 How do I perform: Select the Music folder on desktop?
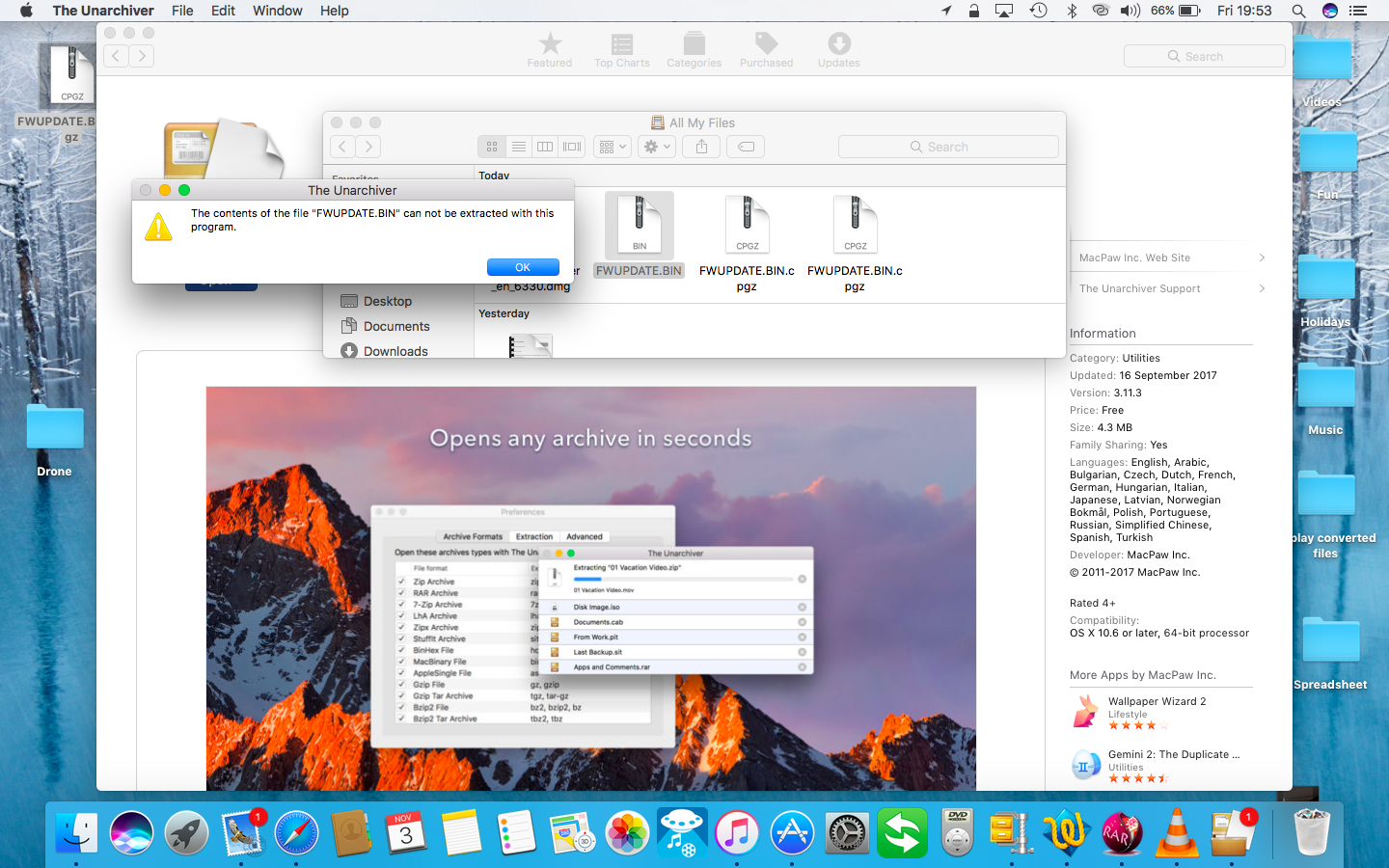click(x=1326, y=397)
